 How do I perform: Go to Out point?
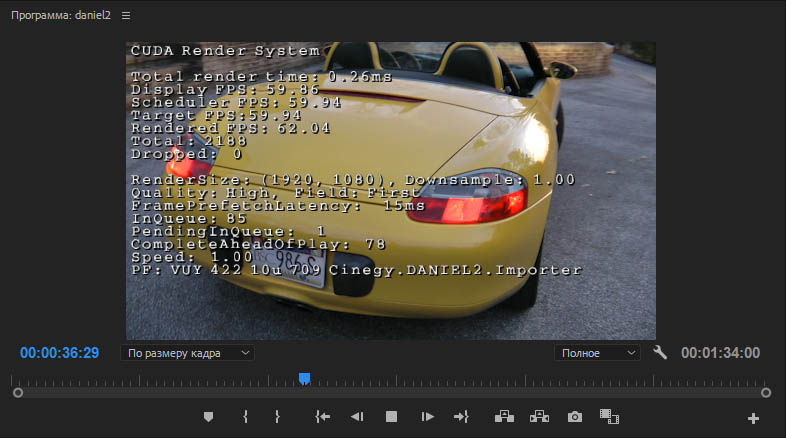461,416
